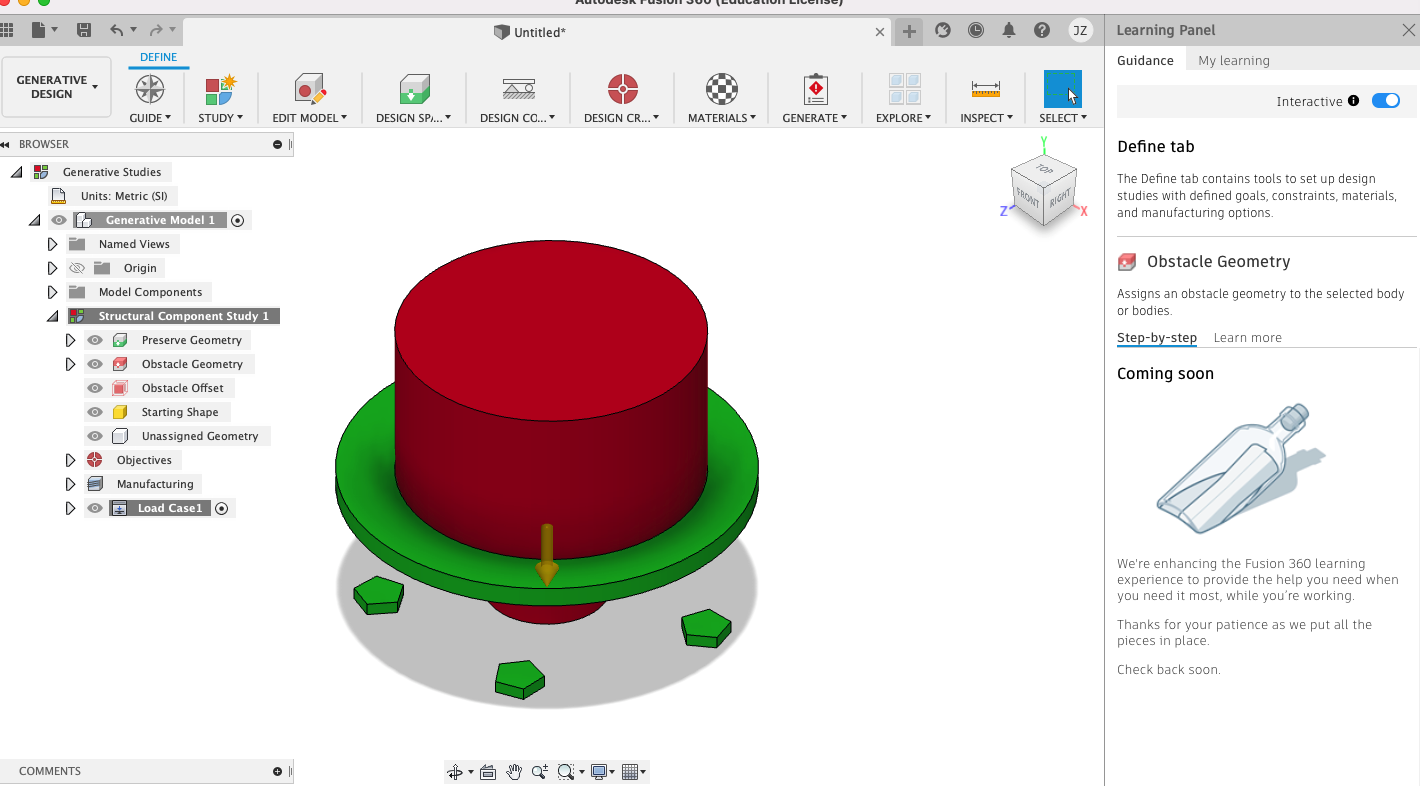Open the data panel grid icon
Viewport: 1420px width, 786px height.
click(7, 31)
